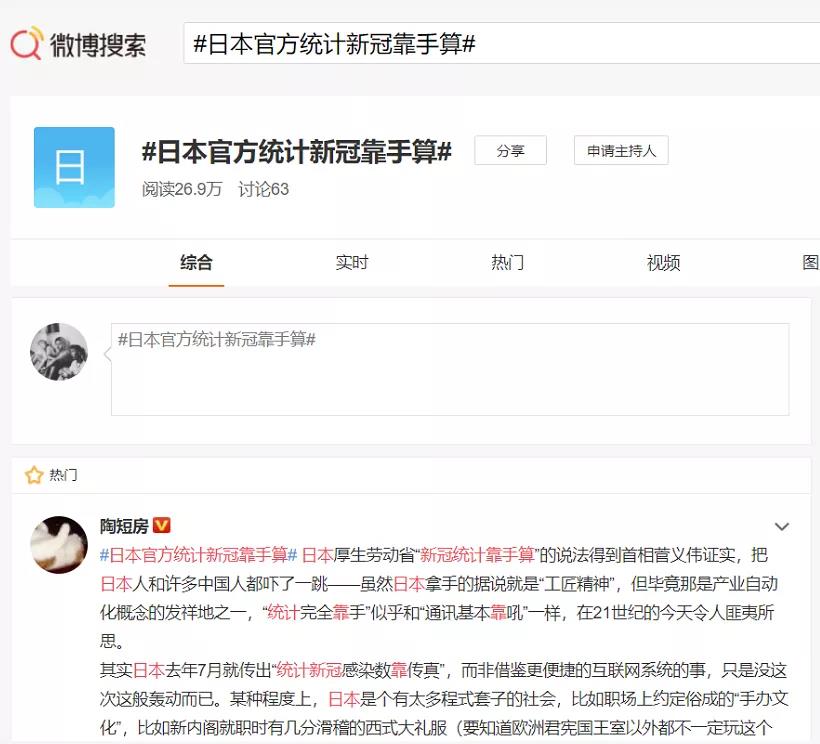Open the 视频 tab
Screen dimensions: 820x744
[x=663, y=262]
